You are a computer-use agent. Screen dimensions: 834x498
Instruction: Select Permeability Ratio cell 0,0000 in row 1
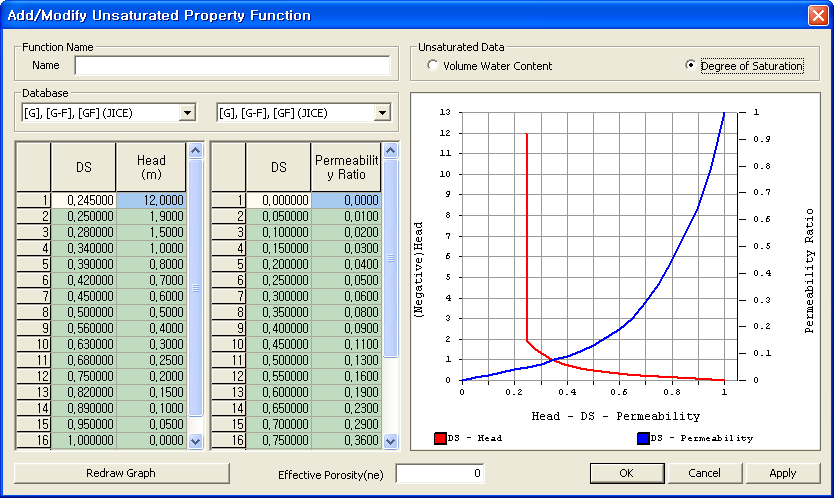click(346, 200)
